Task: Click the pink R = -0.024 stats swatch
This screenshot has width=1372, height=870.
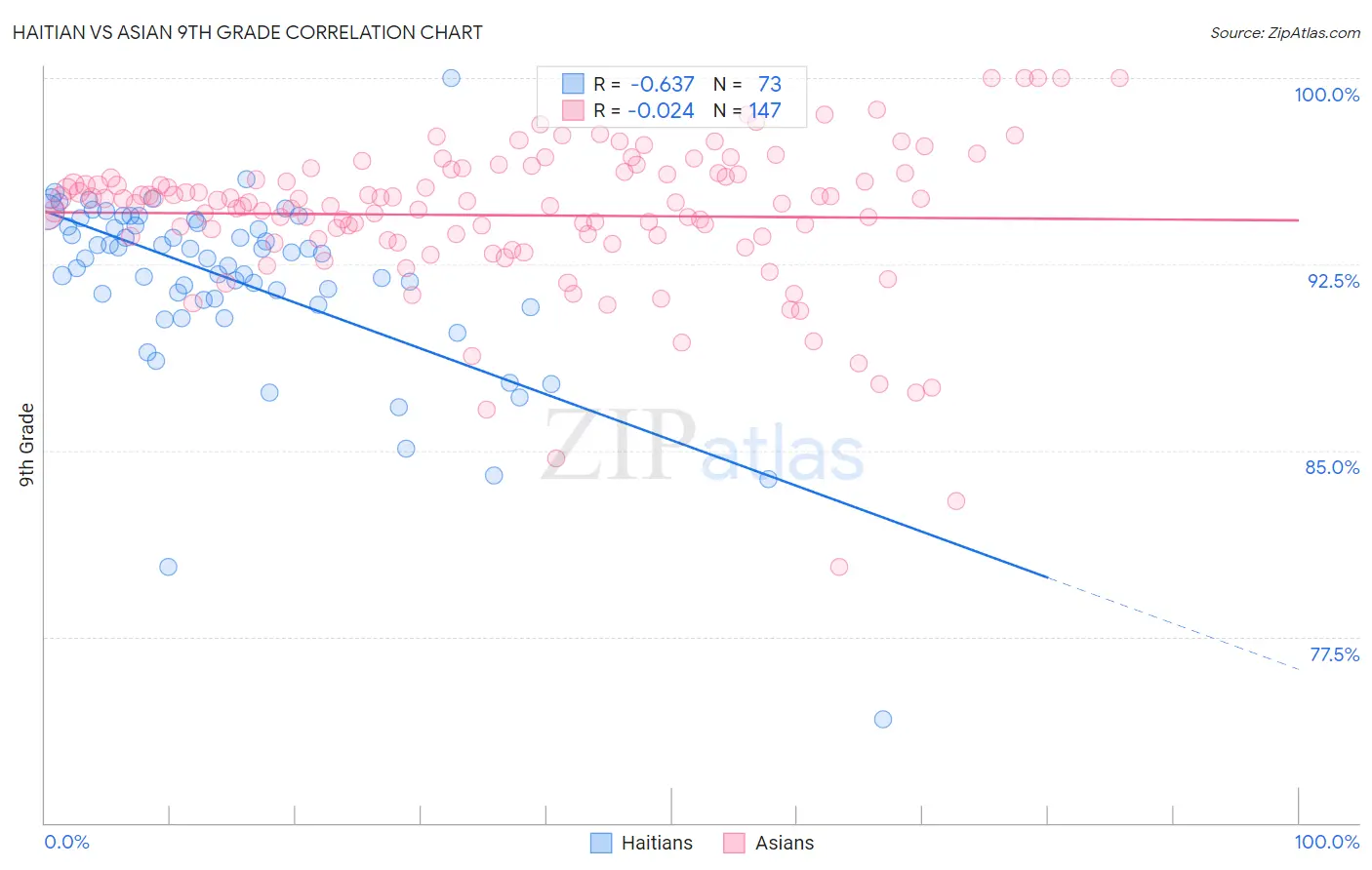Action: pos(573,110)
